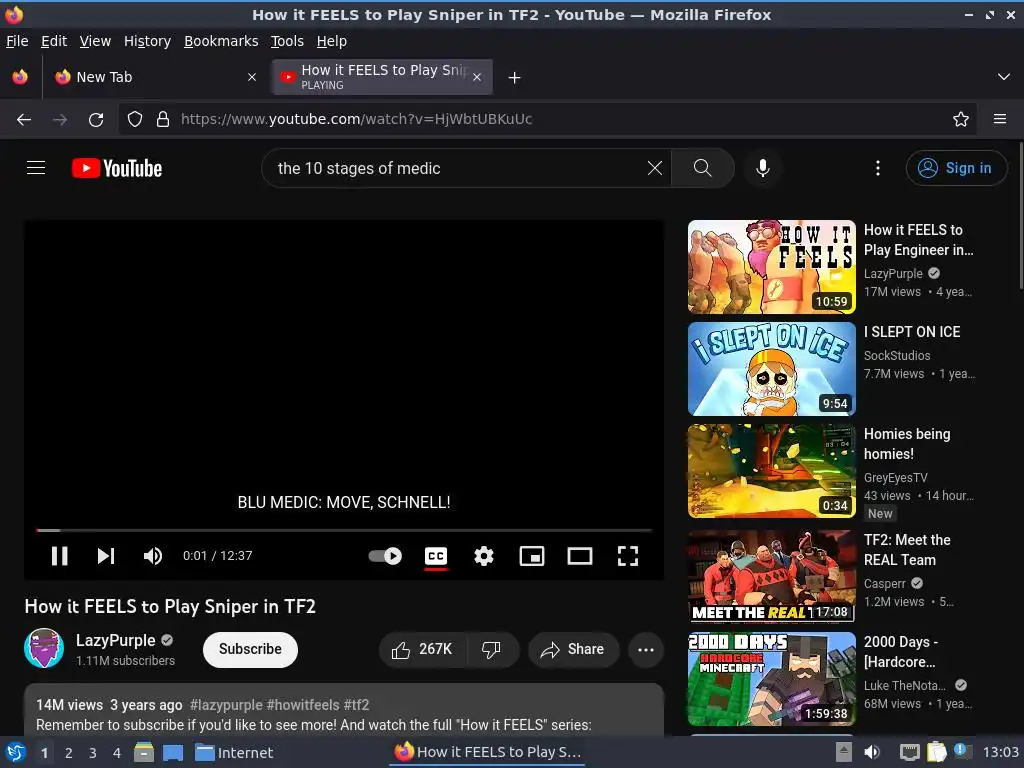
Task: Click the #lazypurple hashtag
Action: point(227,705)
